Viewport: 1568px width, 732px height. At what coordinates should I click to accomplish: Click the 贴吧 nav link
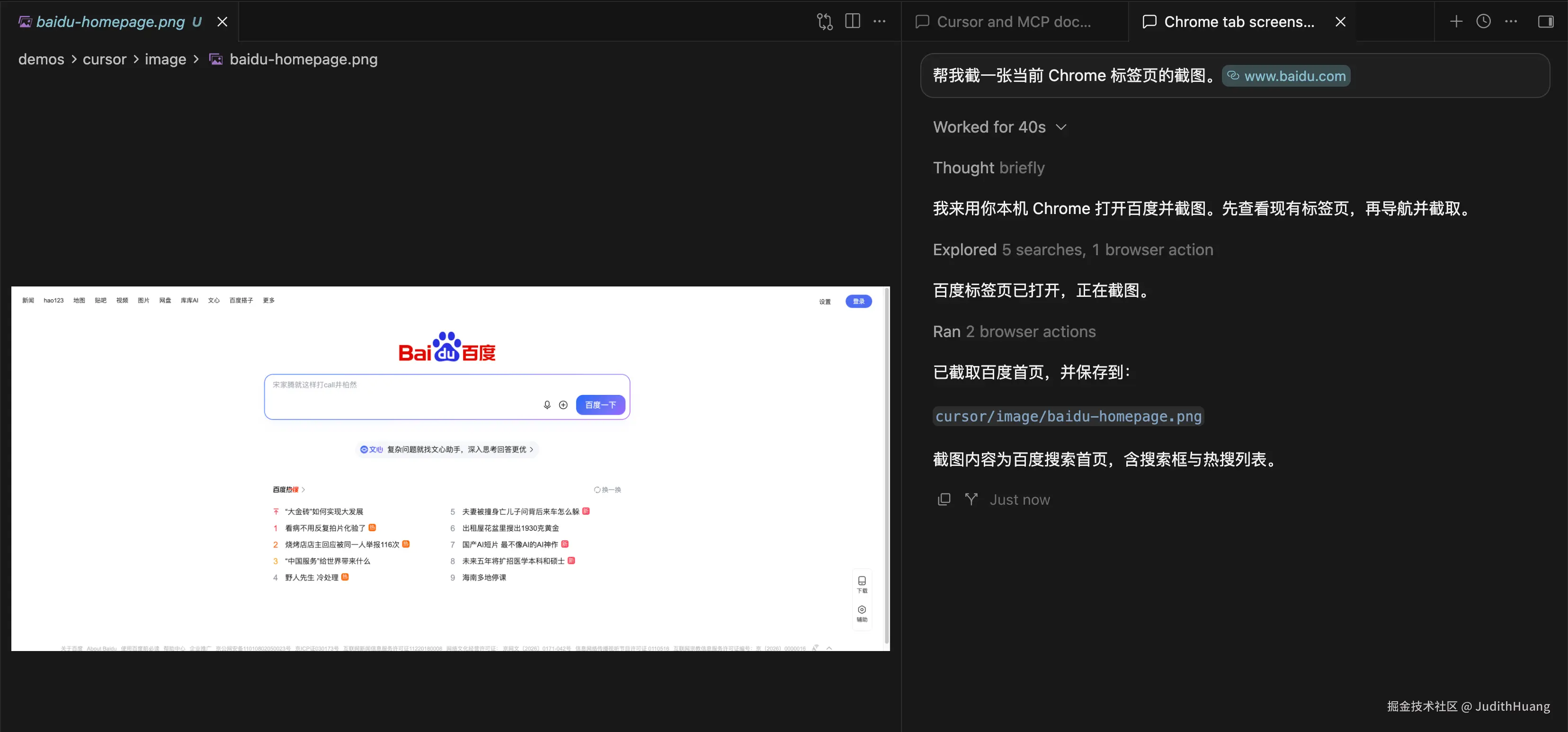point(100,300)
